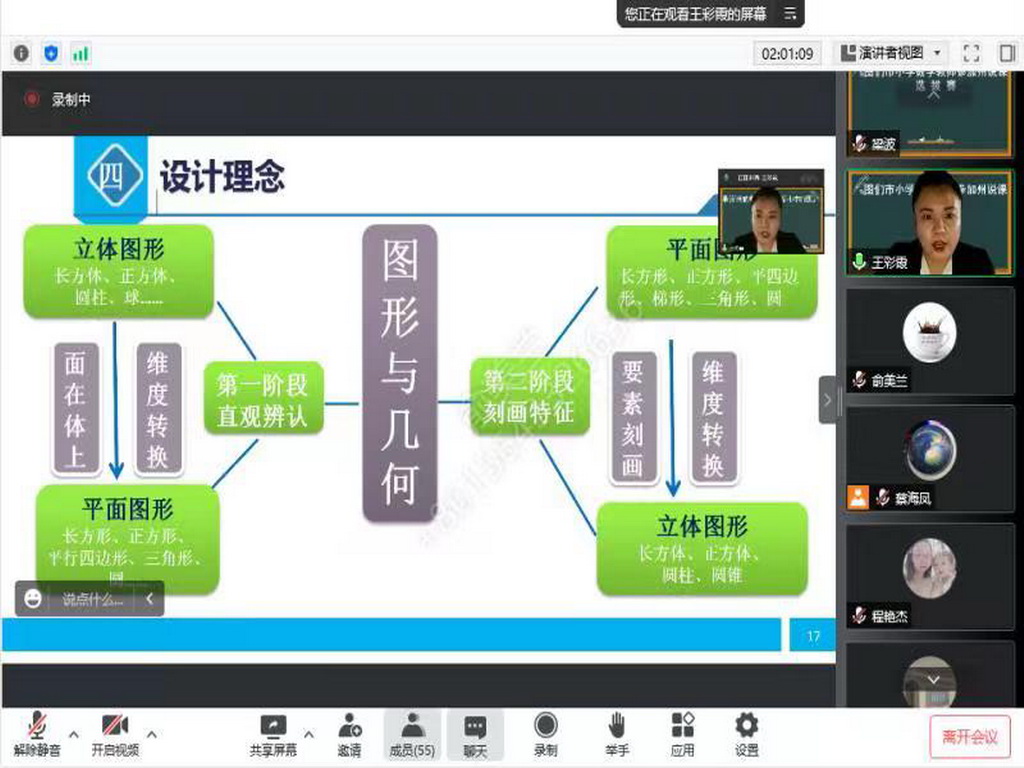Toggle recording with 录制
The width and height of the screenshot is (1024, 768).
tap(545, 735)
